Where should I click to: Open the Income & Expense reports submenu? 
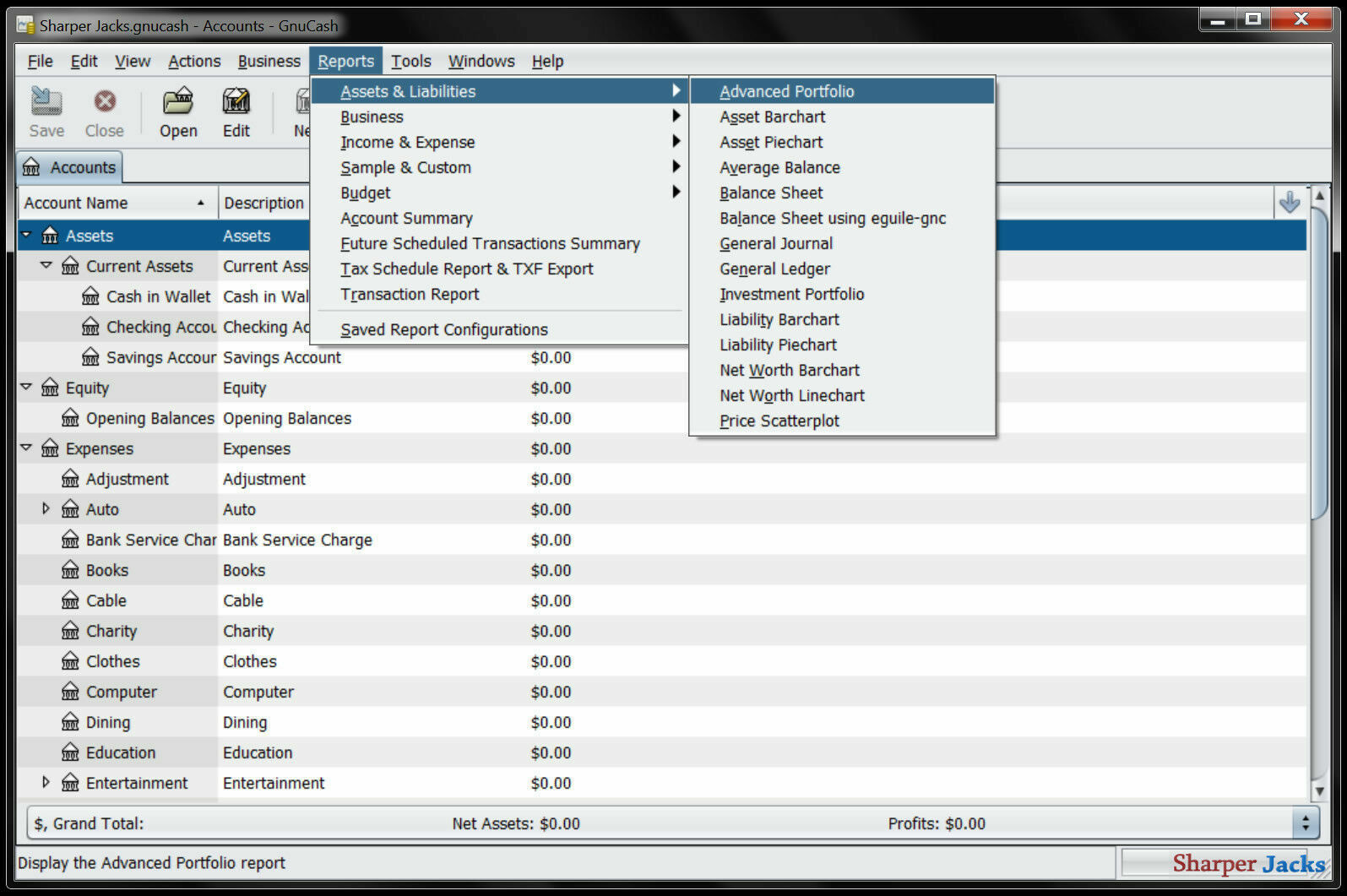point(499,142)
